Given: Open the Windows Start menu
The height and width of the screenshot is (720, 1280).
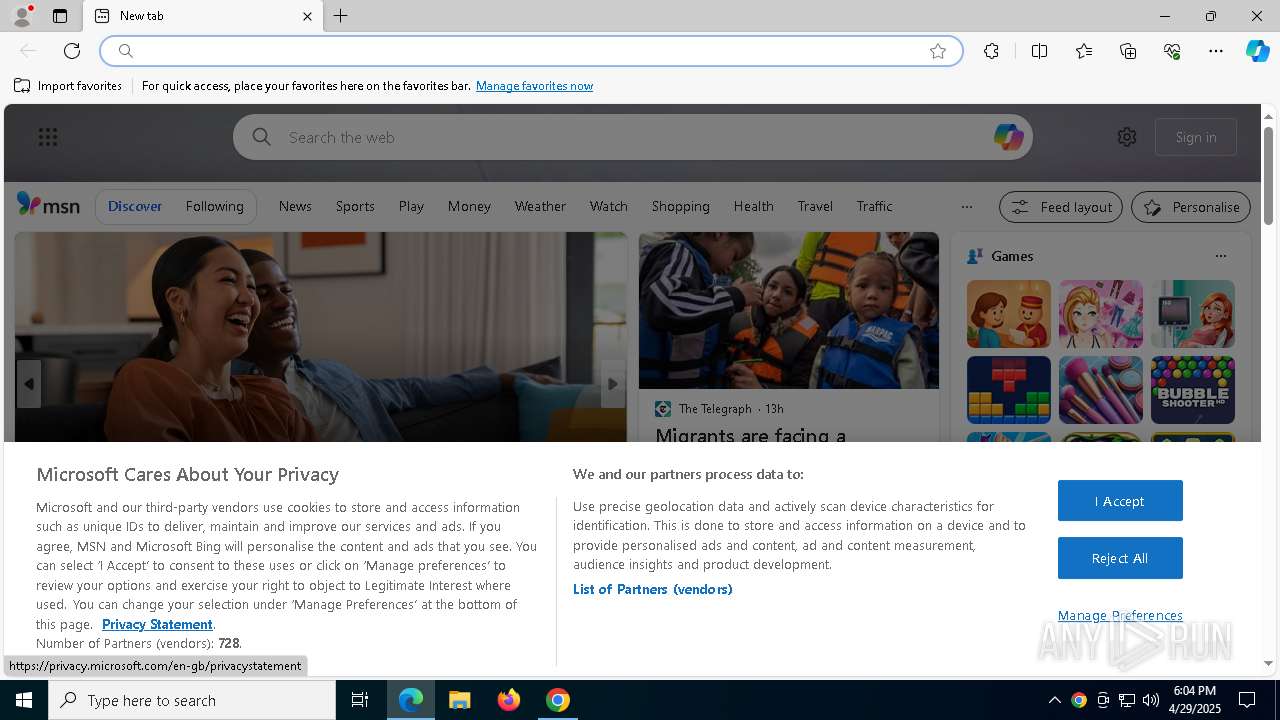Looking at the screenshot, I should (24, 700).
